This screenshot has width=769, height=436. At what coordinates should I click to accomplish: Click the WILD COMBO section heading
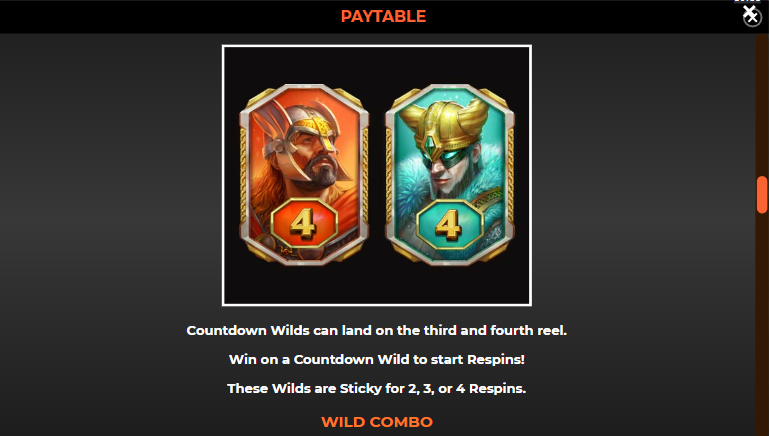point(377,422)
